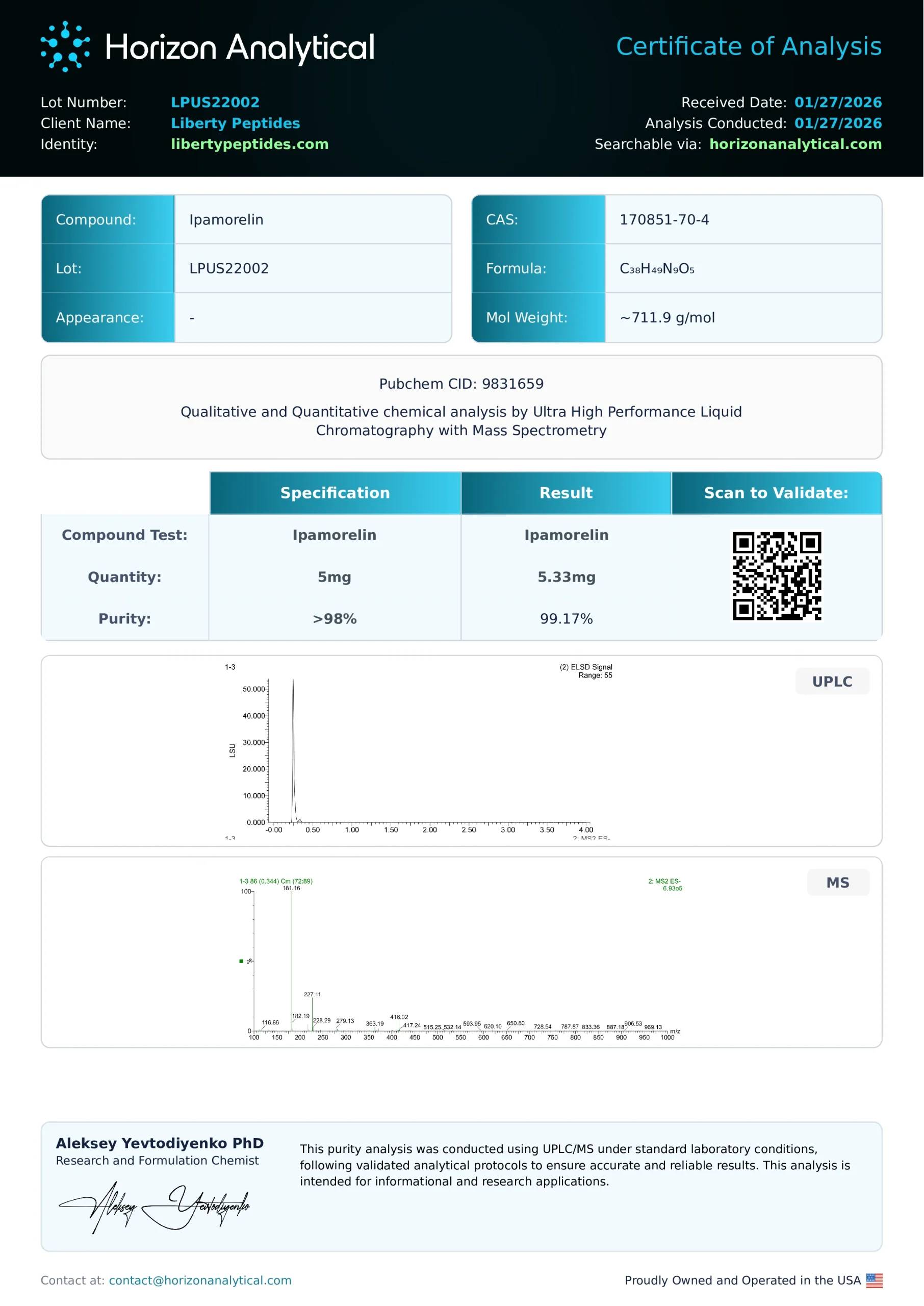Select the Specification column header
924x1306 pixels.
tap(335, 493)
